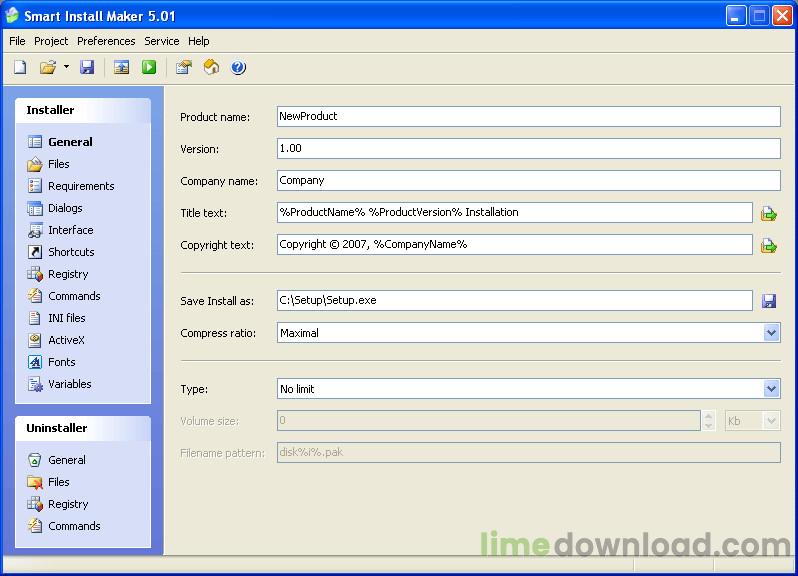Open the Installer Commands section
798x576 pixels.
pyautogui.click(x=64, y=296)
